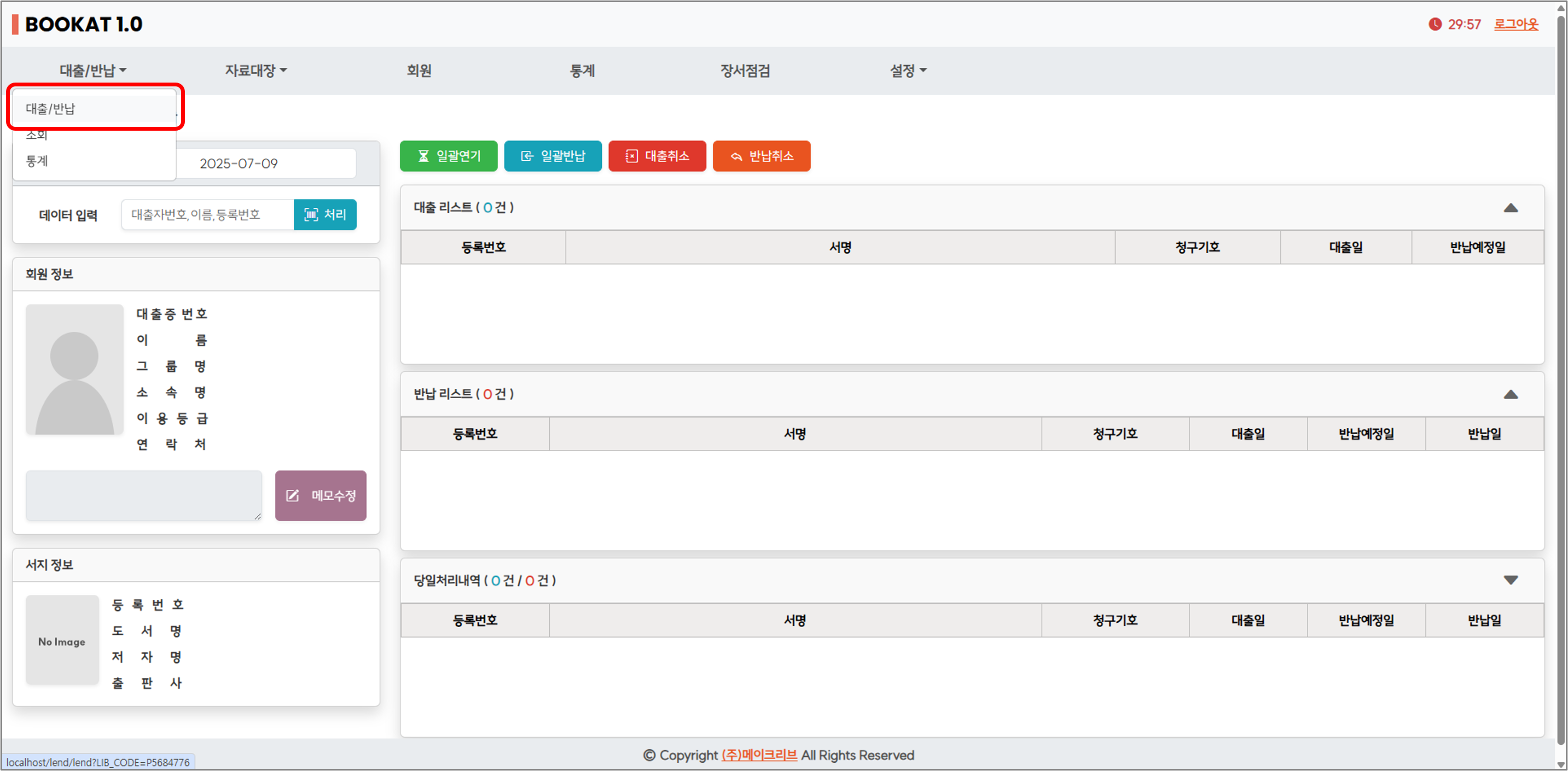Open the 자료대장 dropdown menu
1568x771 pixels.
[x=255, y=71]
